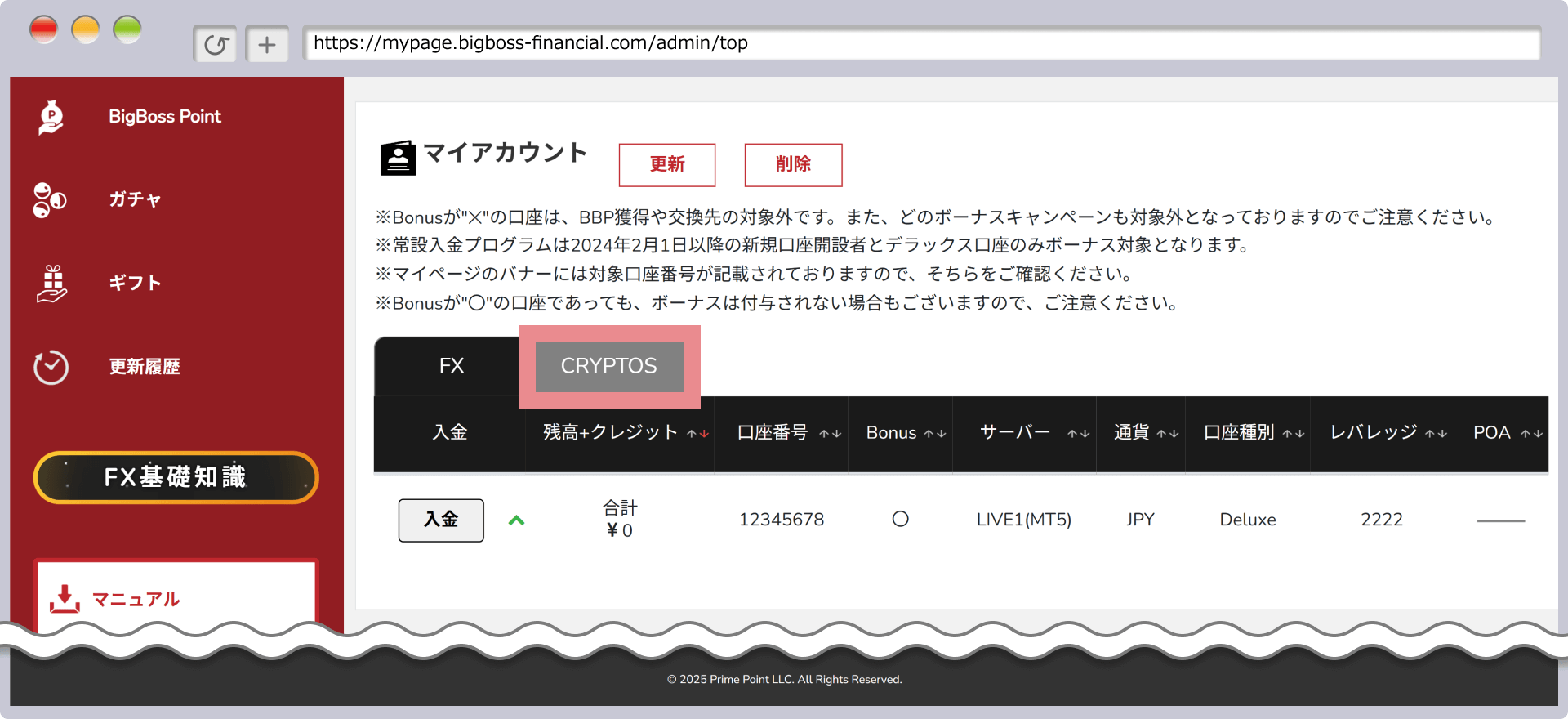Sort by 残高+クレジット column arrows

tap(697, 434)
